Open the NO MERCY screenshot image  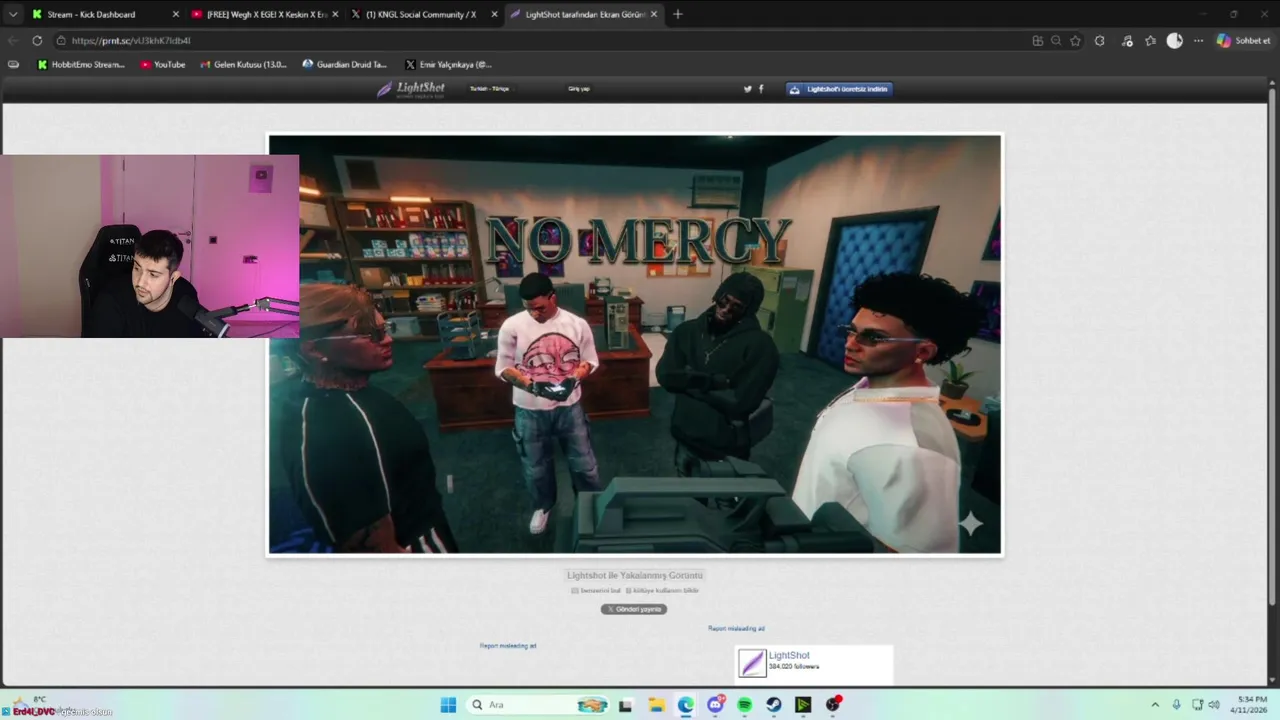pos(635,344)
